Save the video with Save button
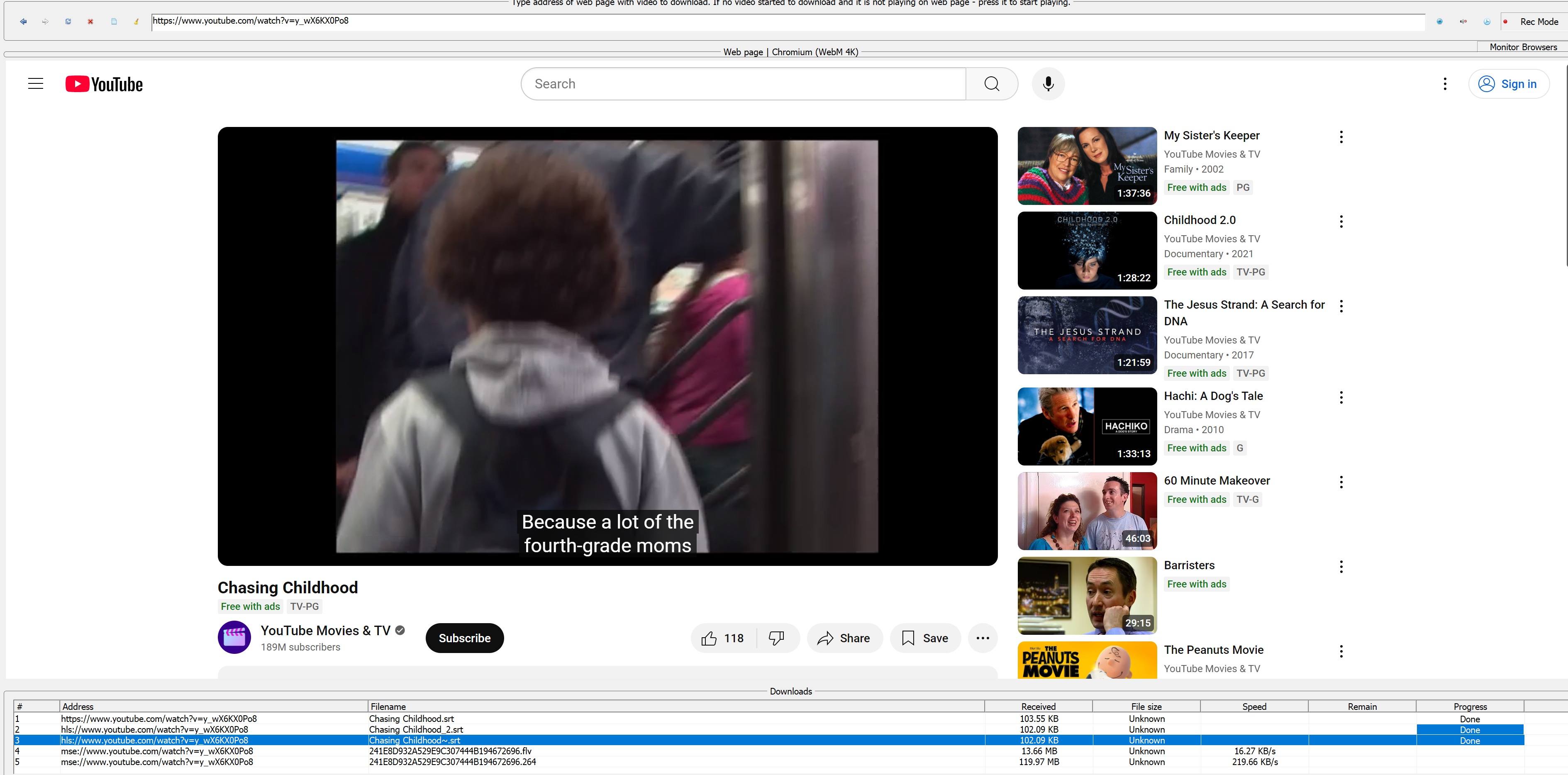 (925, 638)
